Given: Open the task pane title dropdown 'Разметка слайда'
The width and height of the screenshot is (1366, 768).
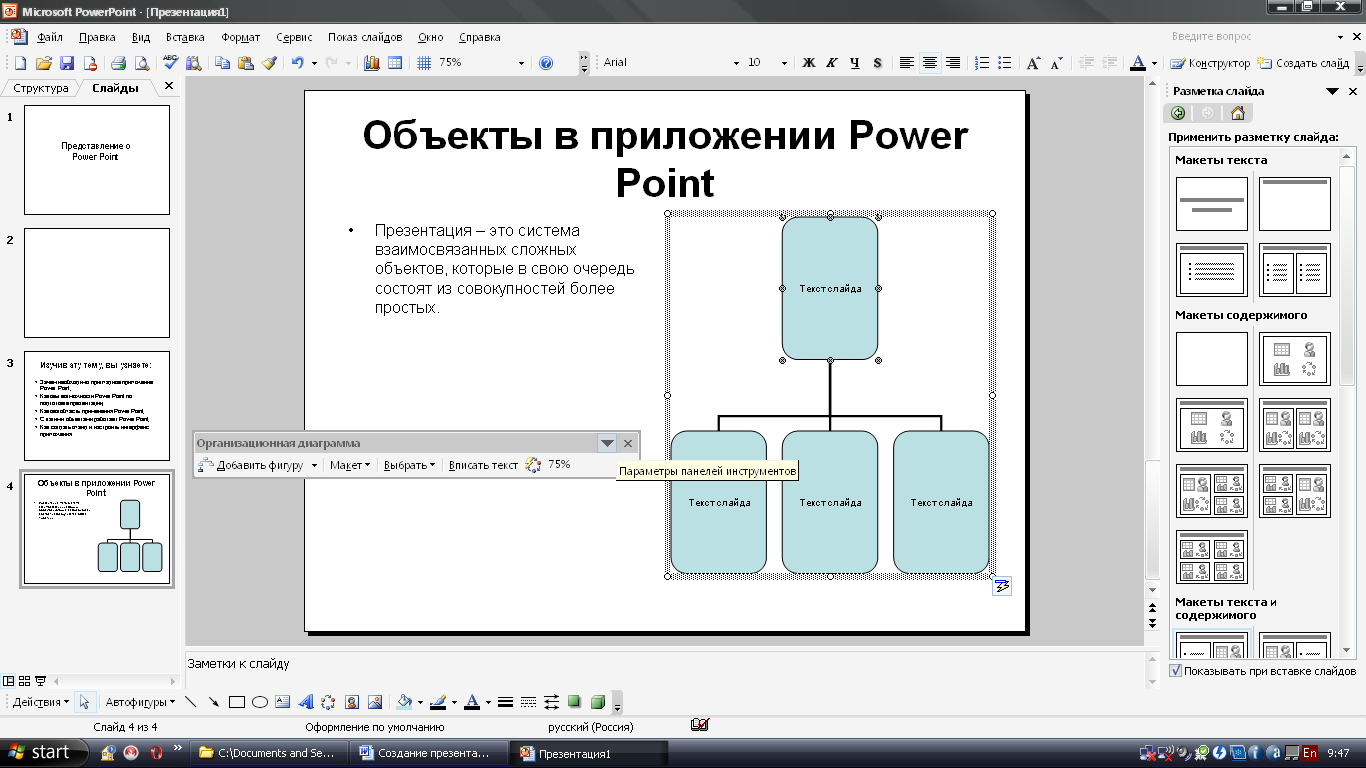Looking at the screenshot, I should [x=1333, y=91].
